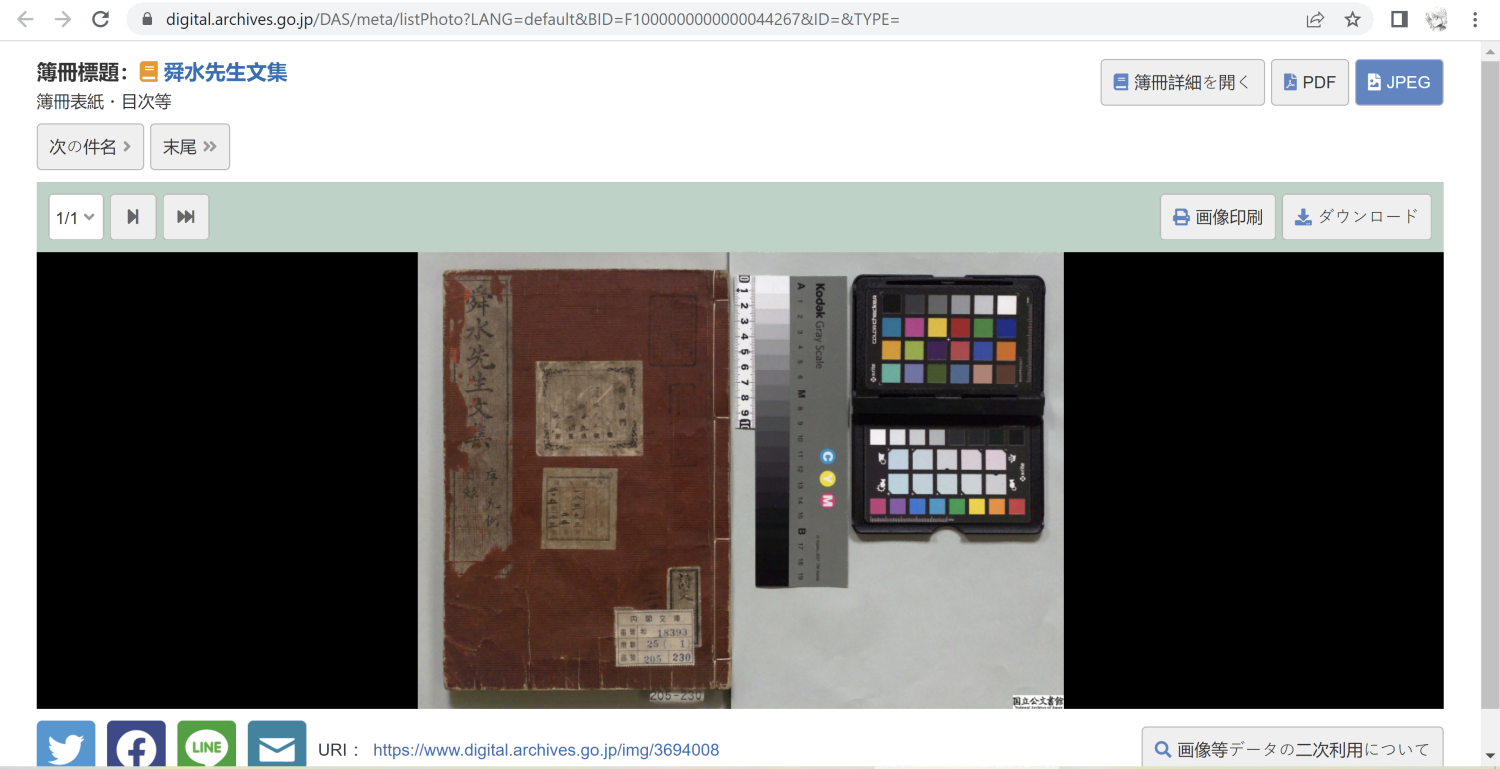Toggle the browser side panel
This screenshot has width=1500, height=769.
(1399, 19)
